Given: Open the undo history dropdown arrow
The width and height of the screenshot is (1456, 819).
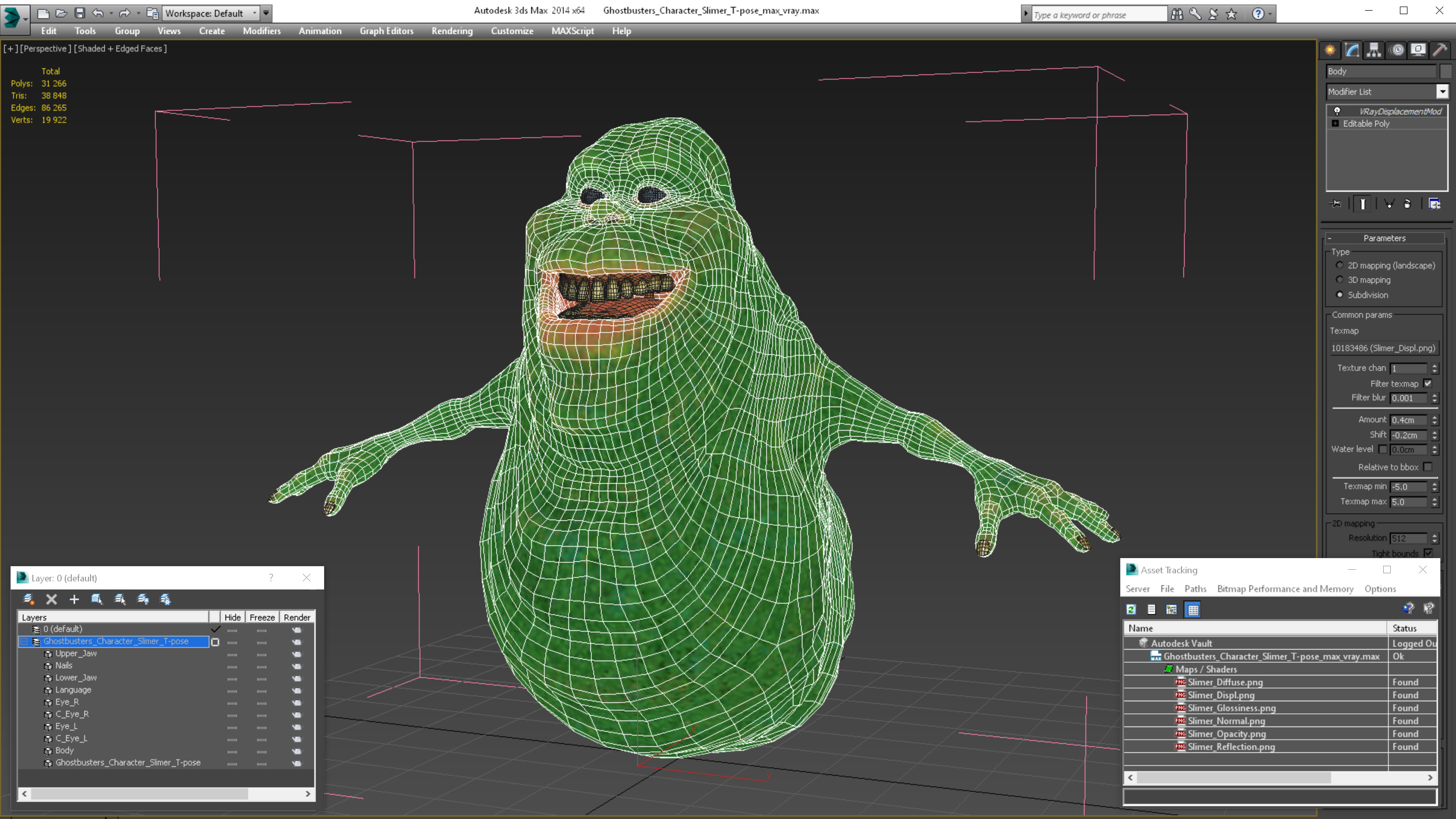Looking at the screenshot, I should pyautogui.click(x=111, y=13).
